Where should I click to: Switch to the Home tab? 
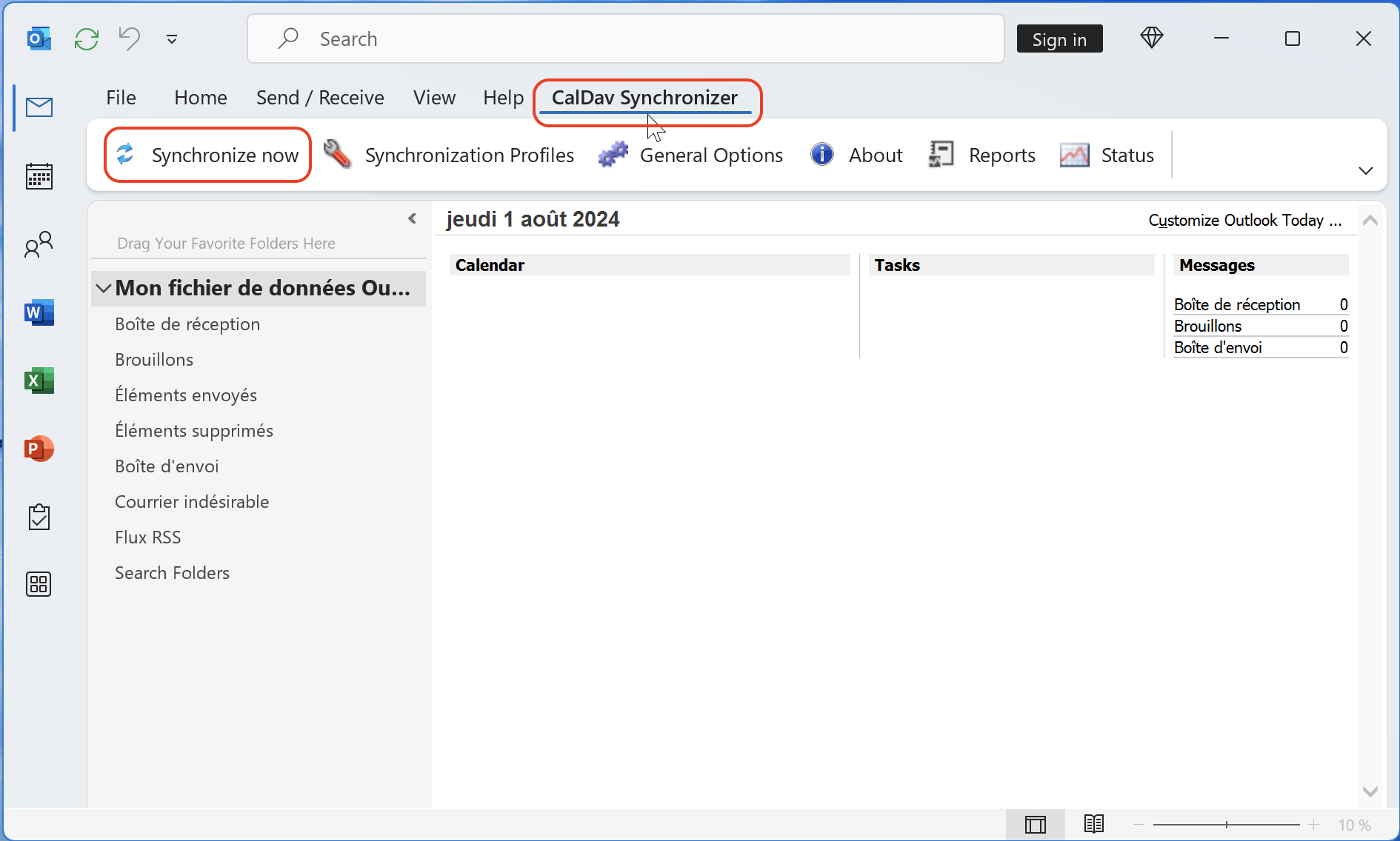point(201,98)
